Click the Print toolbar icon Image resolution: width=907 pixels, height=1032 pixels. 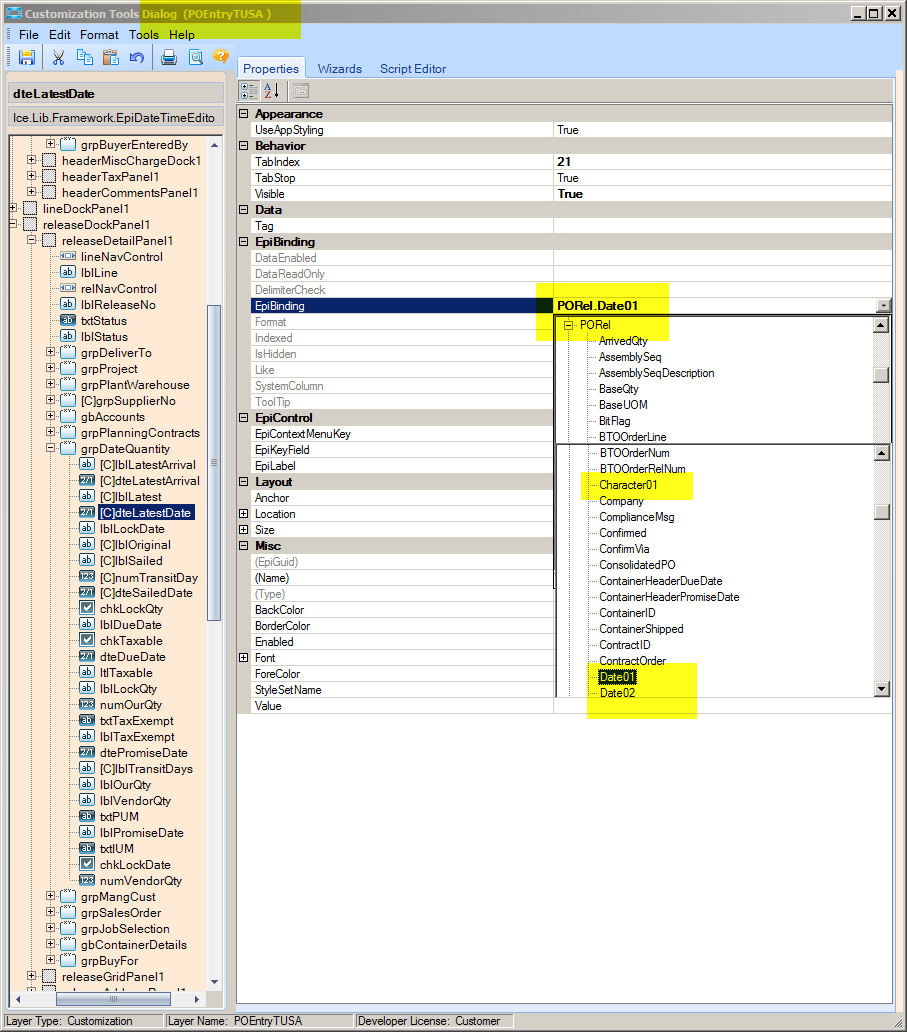(169, 57)
